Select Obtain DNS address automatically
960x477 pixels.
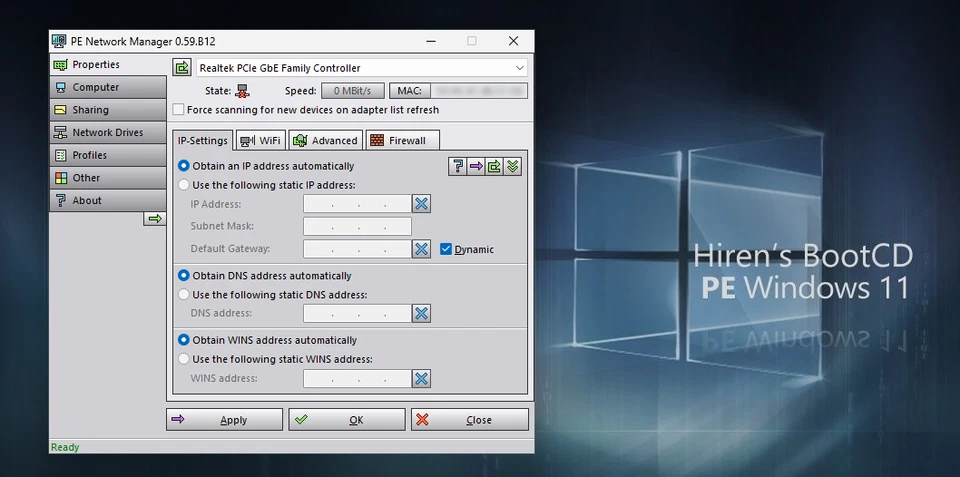183,276
